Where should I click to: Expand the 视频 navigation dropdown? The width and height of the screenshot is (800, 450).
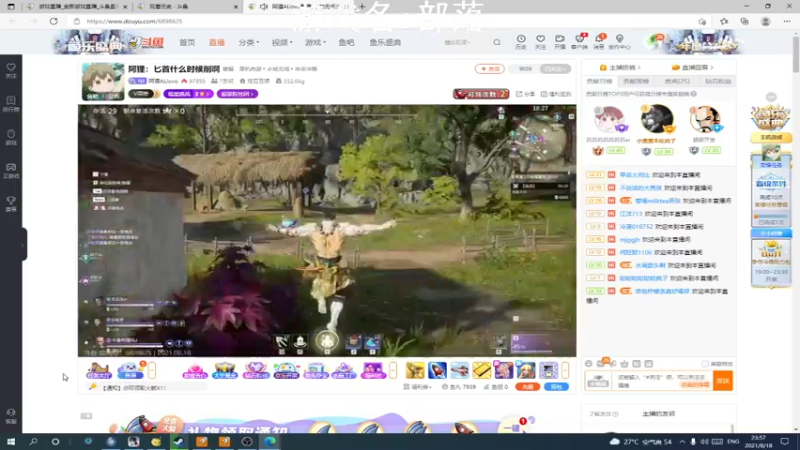282,42
